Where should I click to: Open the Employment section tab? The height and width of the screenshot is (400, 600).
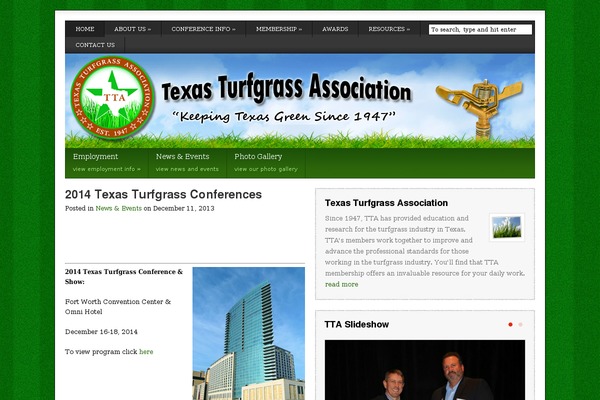pyautogui.click(x=107, y=163)
